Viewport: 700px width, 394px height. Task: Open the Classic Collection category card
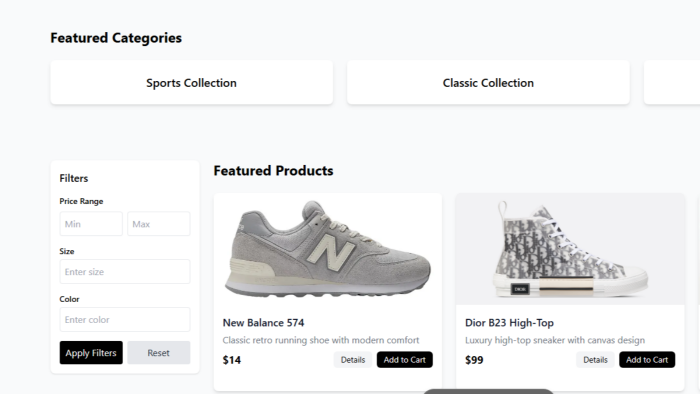[488, 83]
